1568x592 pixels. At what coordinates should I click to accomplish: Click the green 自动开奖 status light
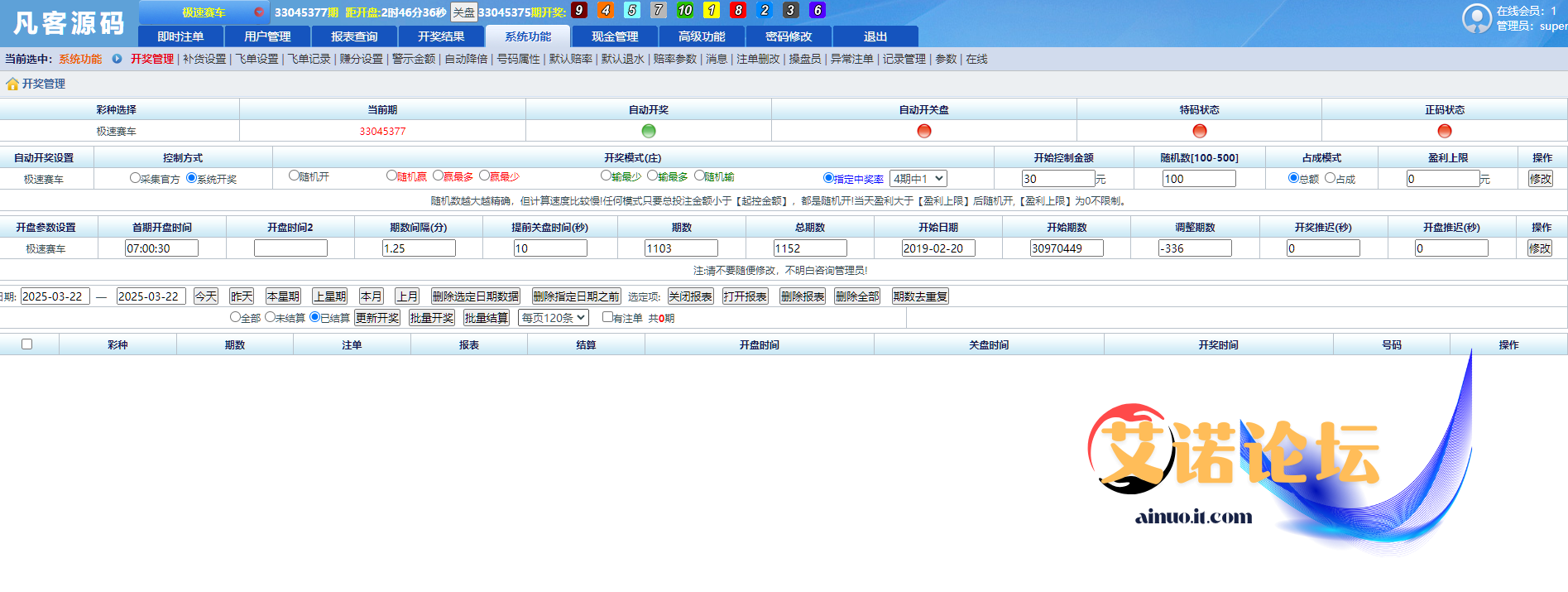pos(649,131)
